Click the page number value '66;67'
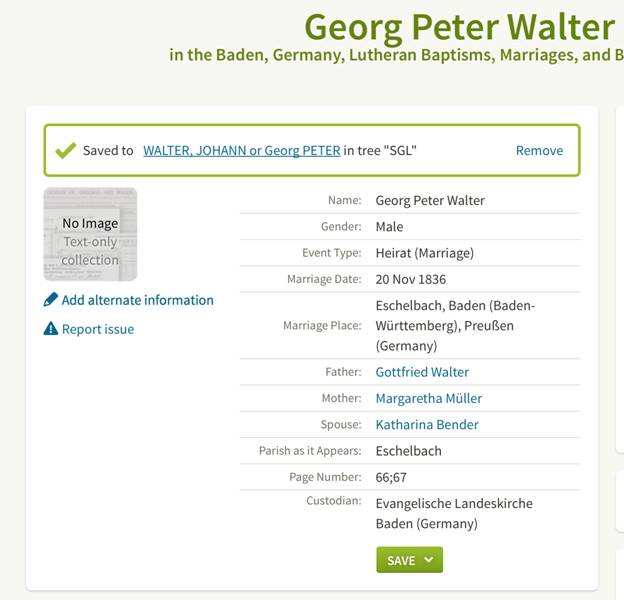Screen dimensions: 624x600 (x=391, y=477)
